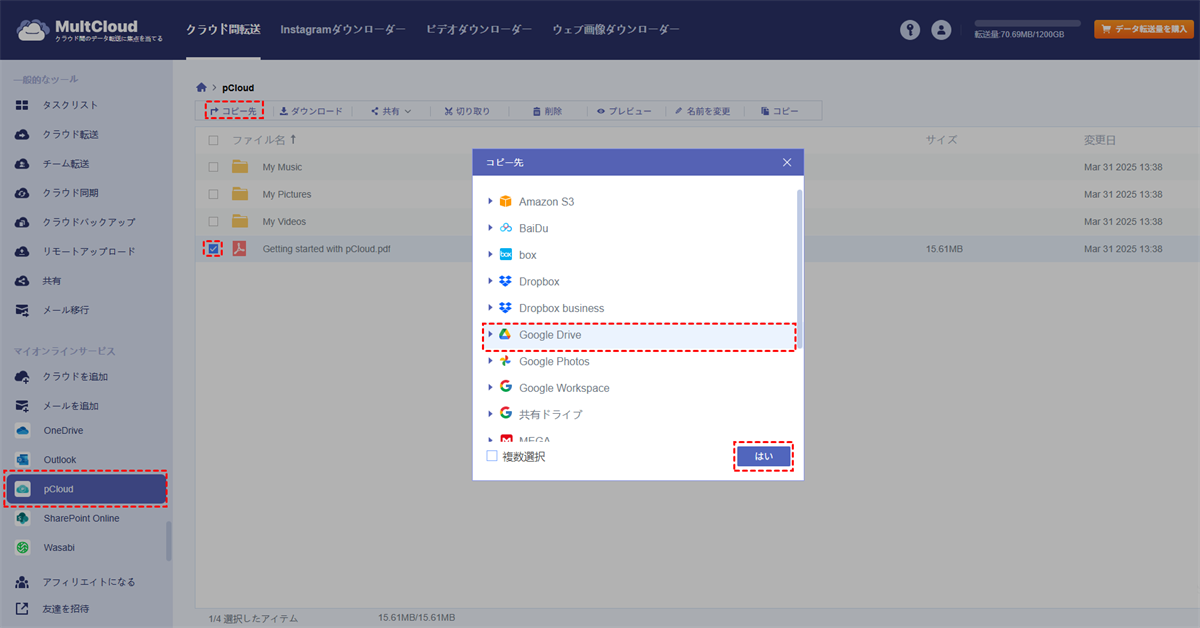Expand the Google Workspace tree node
This screenshot has height=628, width=1200.
(x=490, y=387)
